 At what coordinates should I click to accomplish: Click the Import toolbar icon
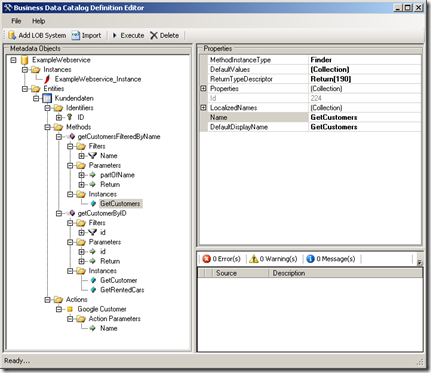pyautogui.click(x=76, y=35)
